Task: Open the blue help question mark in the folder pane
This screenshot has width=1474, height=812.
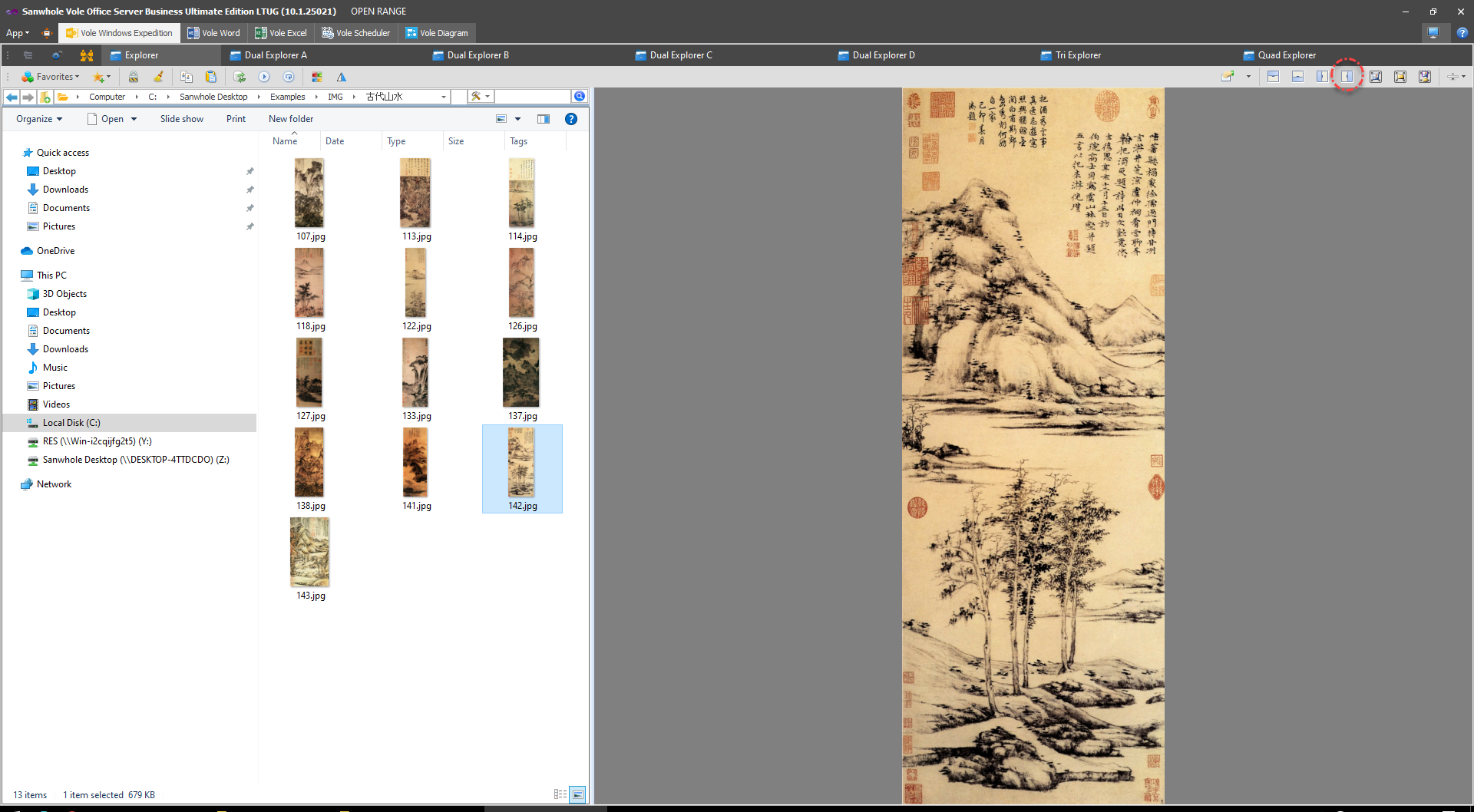Action: pos(571,119)
